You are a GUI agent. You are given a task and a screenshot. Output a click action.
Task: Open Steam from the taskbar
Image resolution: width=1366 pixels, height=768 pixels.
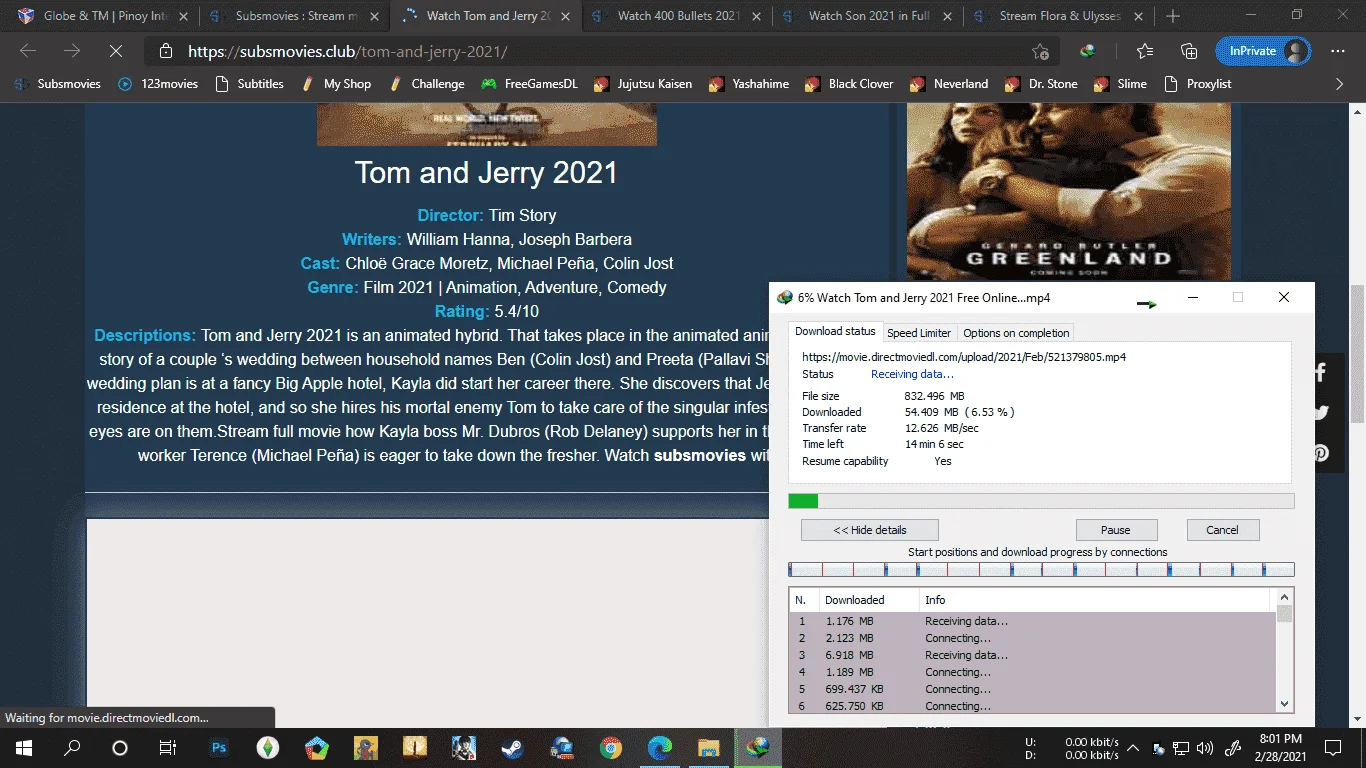513,747
